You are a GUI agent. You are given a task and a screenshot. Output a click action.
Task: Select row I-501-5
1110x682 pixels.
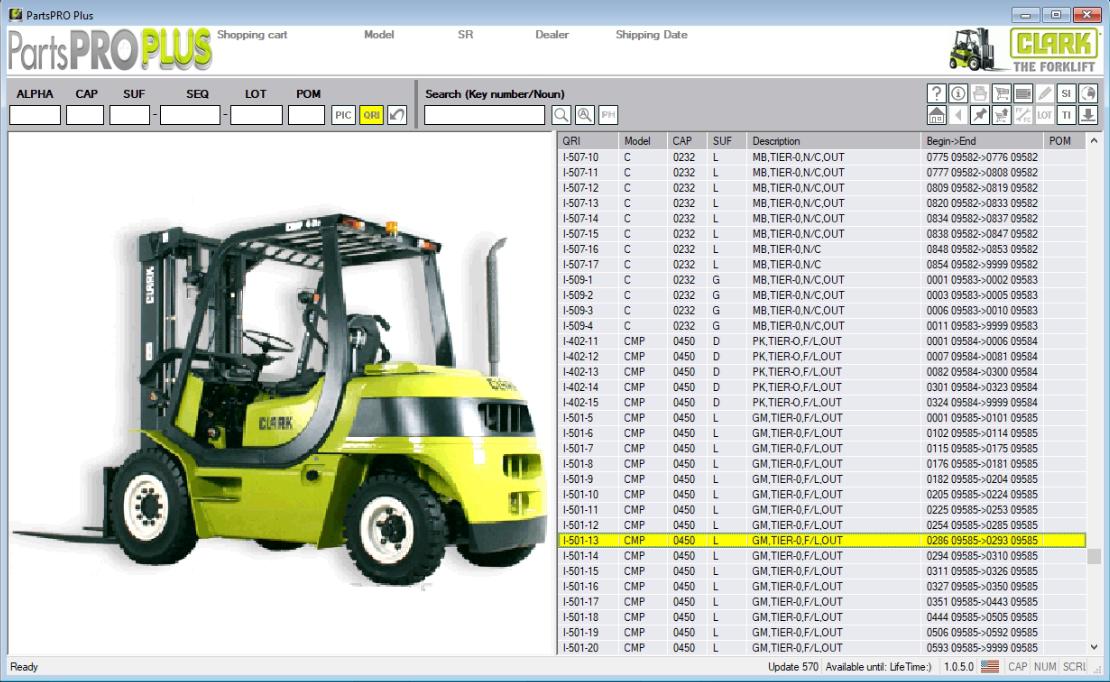[821, 418]
